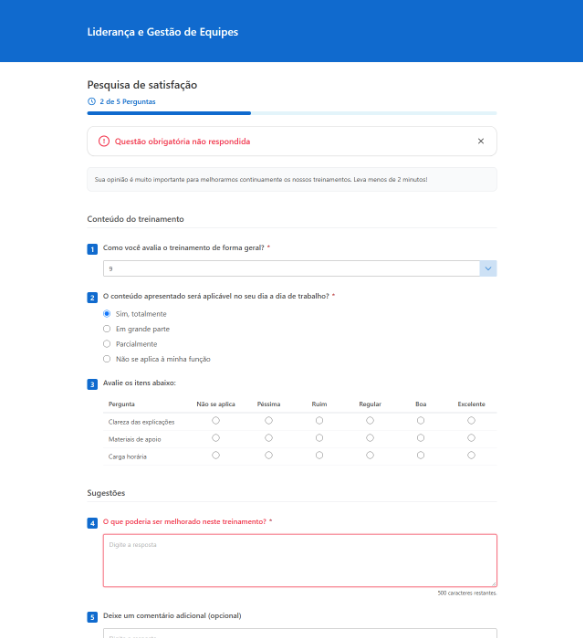583x638 pixels.
Task: Click the '2 de 5 Perguntas' text
Action: (x=127, y=101)
